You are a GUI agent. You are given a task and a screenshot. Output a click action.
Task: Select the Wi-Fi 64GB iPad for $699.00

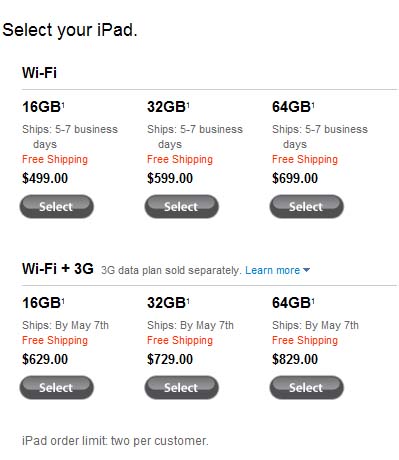coord(307,206)
